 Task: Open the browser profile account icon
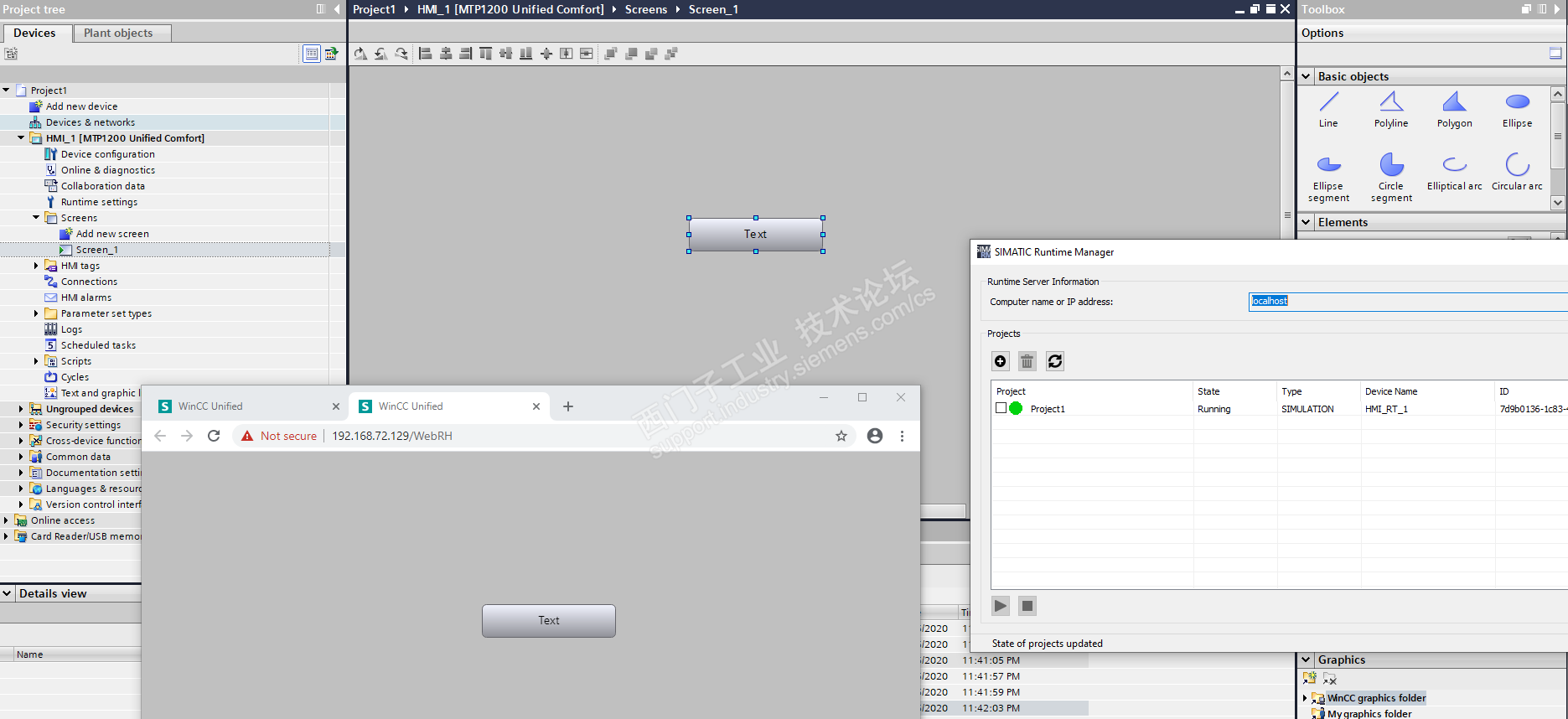tap(875, 436)
